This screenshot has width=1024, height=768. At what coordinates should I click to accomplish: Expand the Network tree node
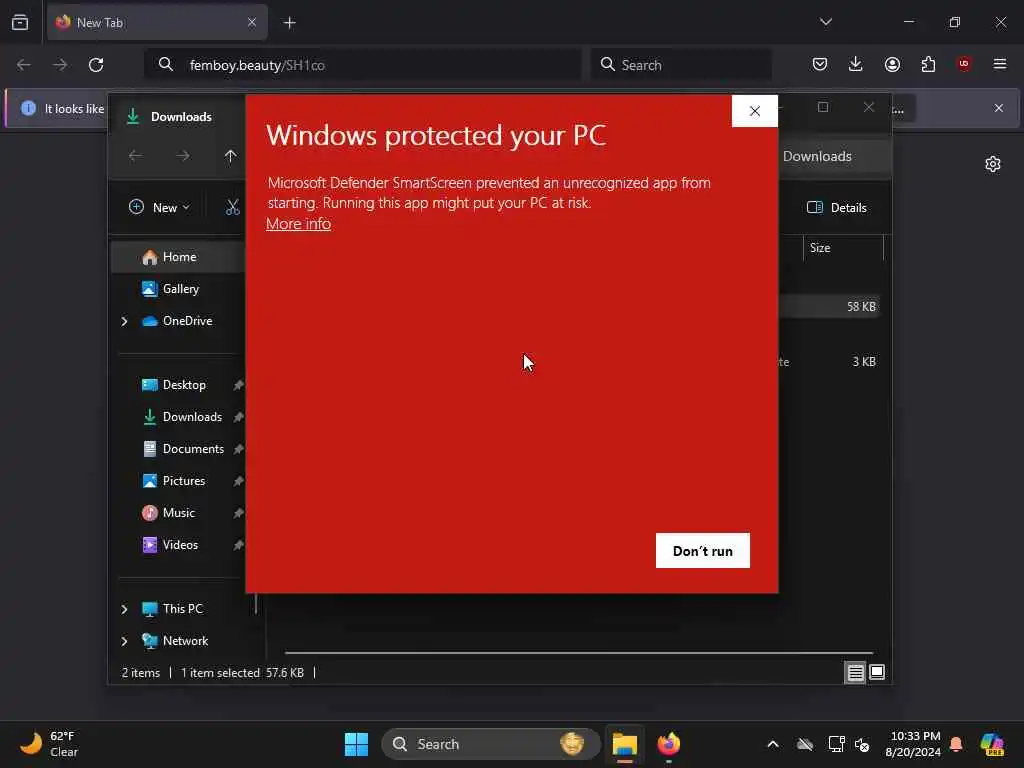tap(124, 641)
